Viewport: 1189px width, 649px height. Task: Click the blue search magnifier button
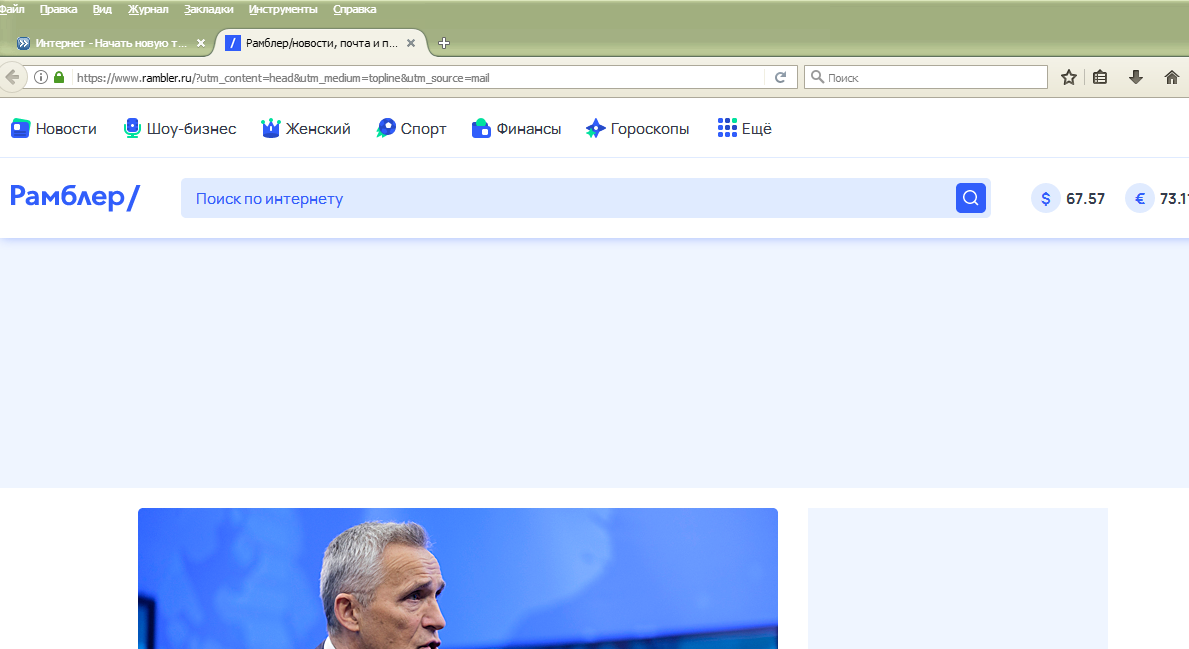[971, 198]
